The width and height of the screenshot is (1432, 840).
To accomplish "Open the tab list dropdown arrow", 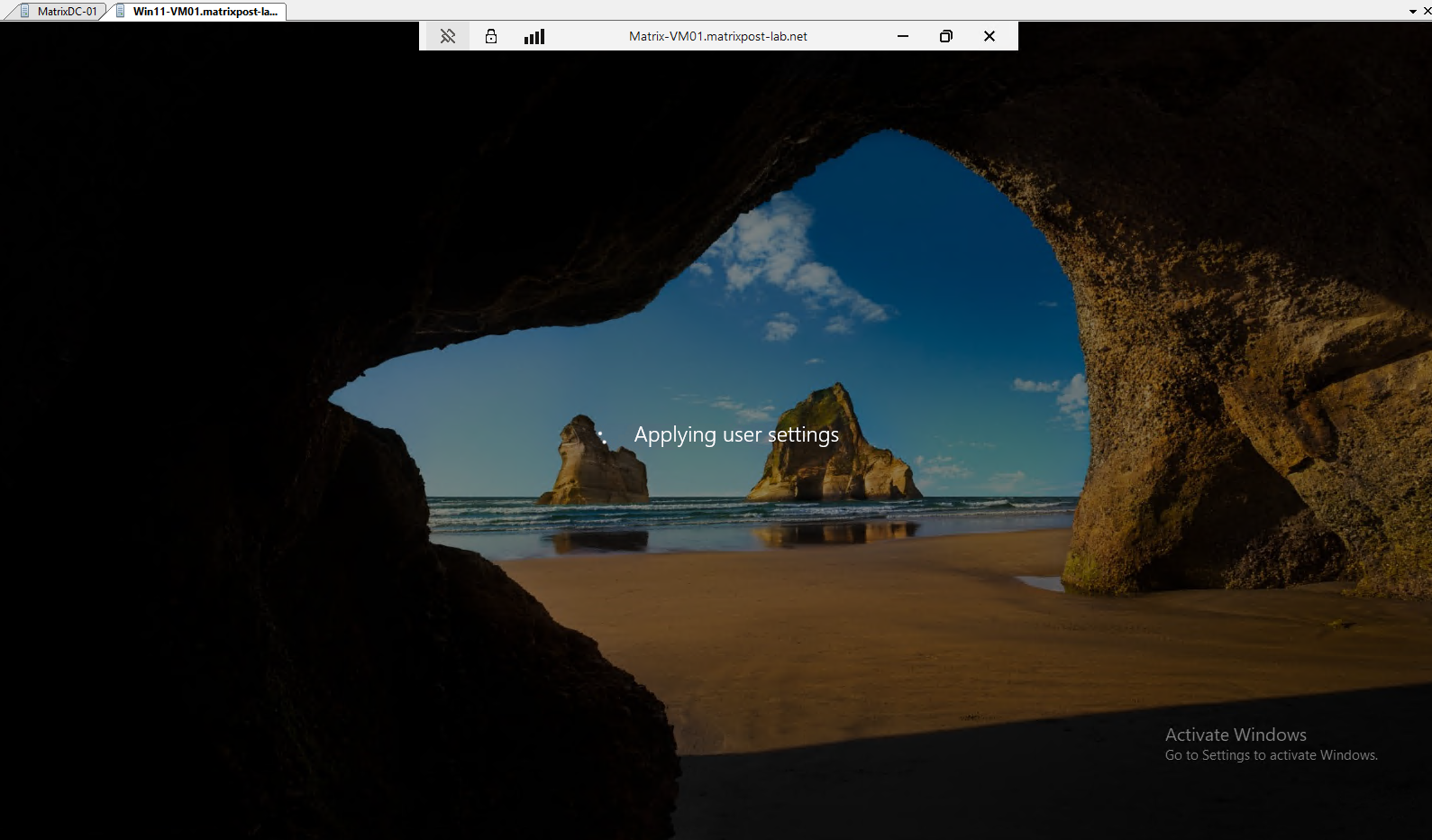I will (1413, 12).
